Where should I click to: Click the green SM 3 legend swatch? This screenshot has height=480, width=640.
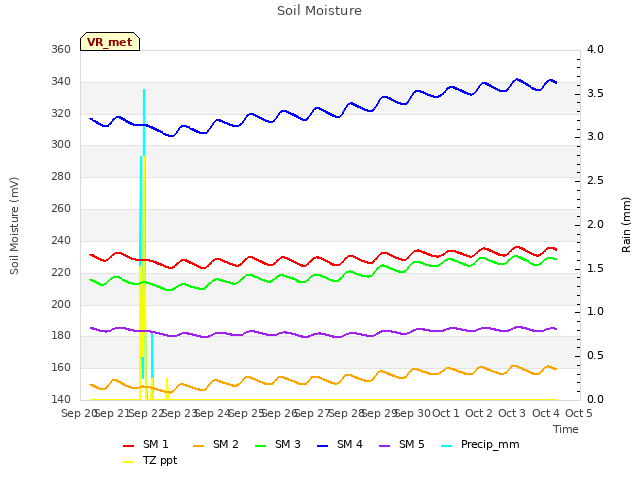pyautogui.click(x=260, y=446)
